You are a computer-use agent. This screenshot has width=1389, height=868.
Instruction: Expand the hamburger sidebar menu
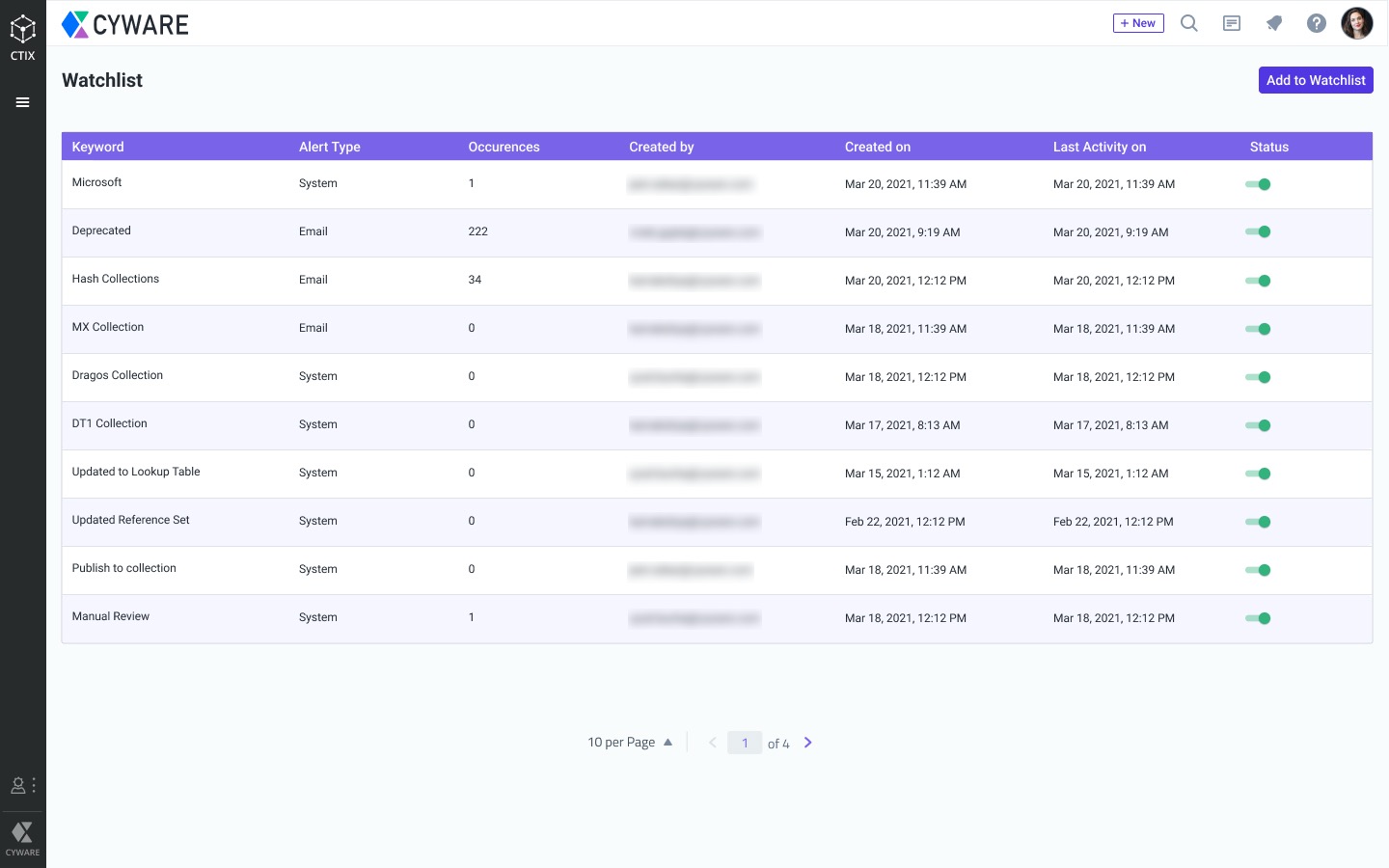[22, 102]
